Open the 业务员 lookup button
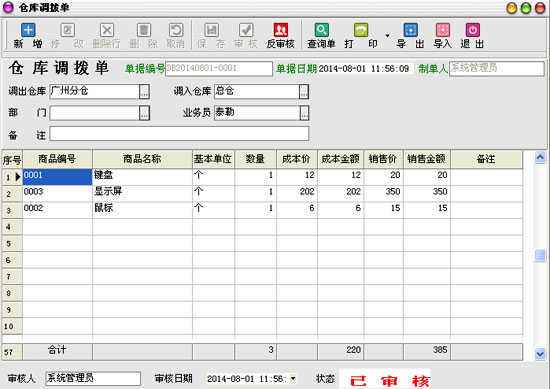This screenshot has width=550, height=389. [304, 113]
